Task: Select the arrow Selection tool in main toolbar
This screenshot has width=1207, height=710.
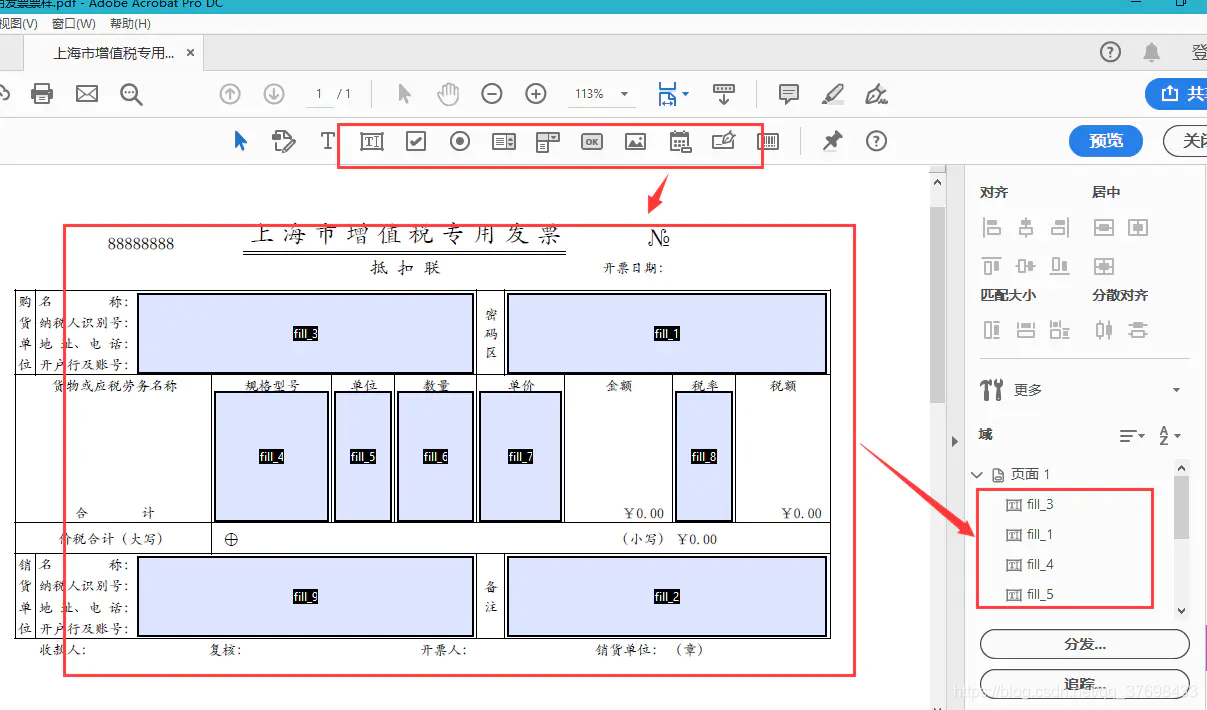Action: click(404, 94)
